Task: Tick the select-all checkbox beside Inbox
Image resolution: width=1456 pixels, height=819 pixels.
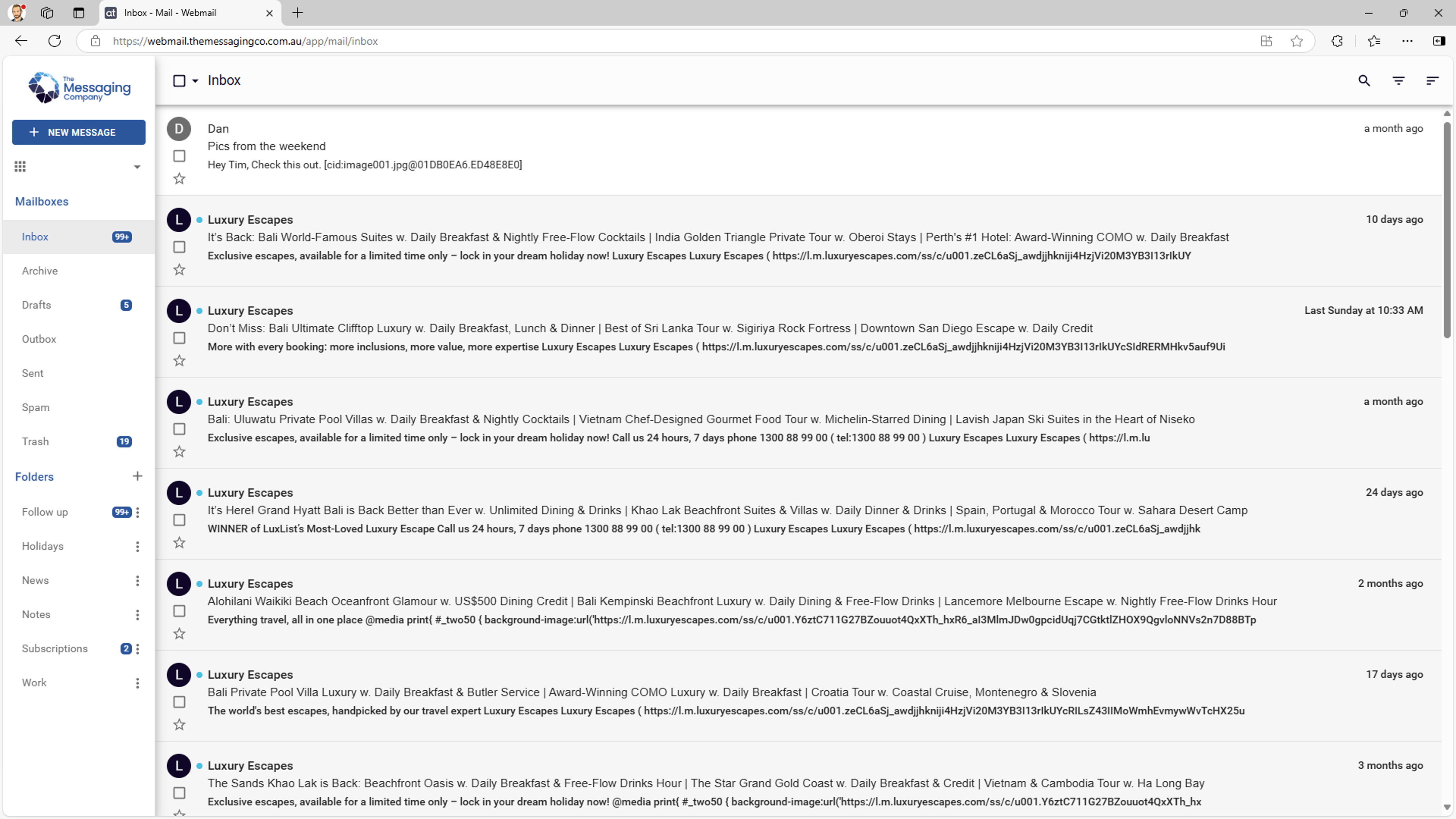Action: click(179, 81)
